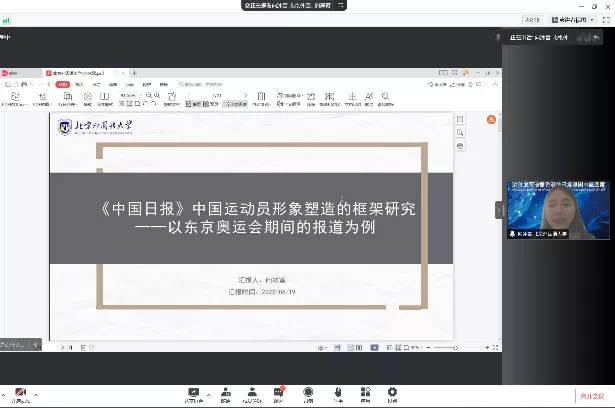Open the members list icon
Screen dimensions: 615x408
pyautogui.click(x=253, y=393)
